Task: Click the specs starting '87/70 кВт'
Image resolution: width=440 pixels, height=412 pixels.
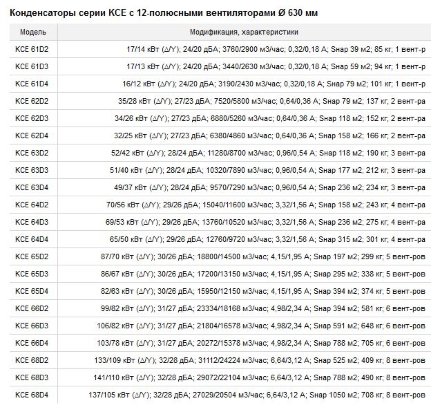Action: pos(263,257)
